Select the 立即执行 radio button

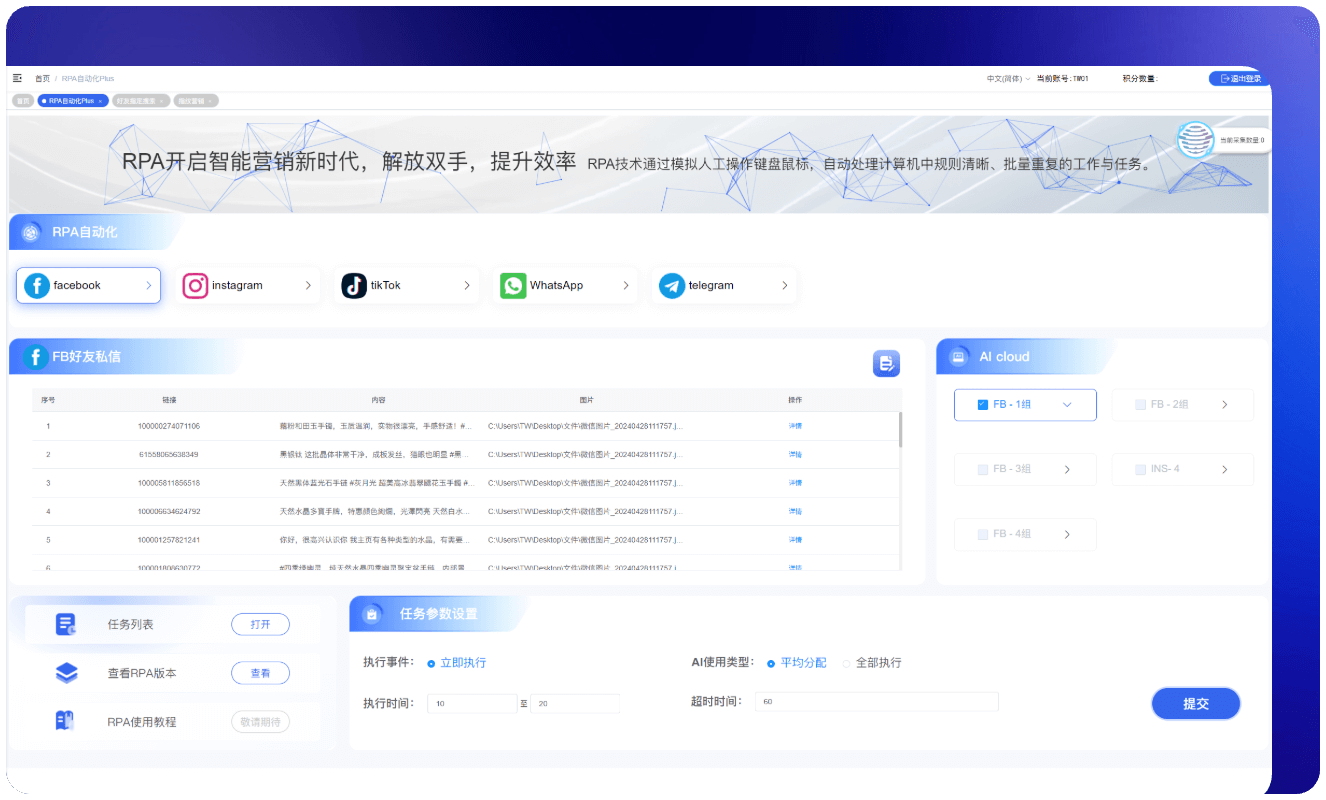pos(431,663)
